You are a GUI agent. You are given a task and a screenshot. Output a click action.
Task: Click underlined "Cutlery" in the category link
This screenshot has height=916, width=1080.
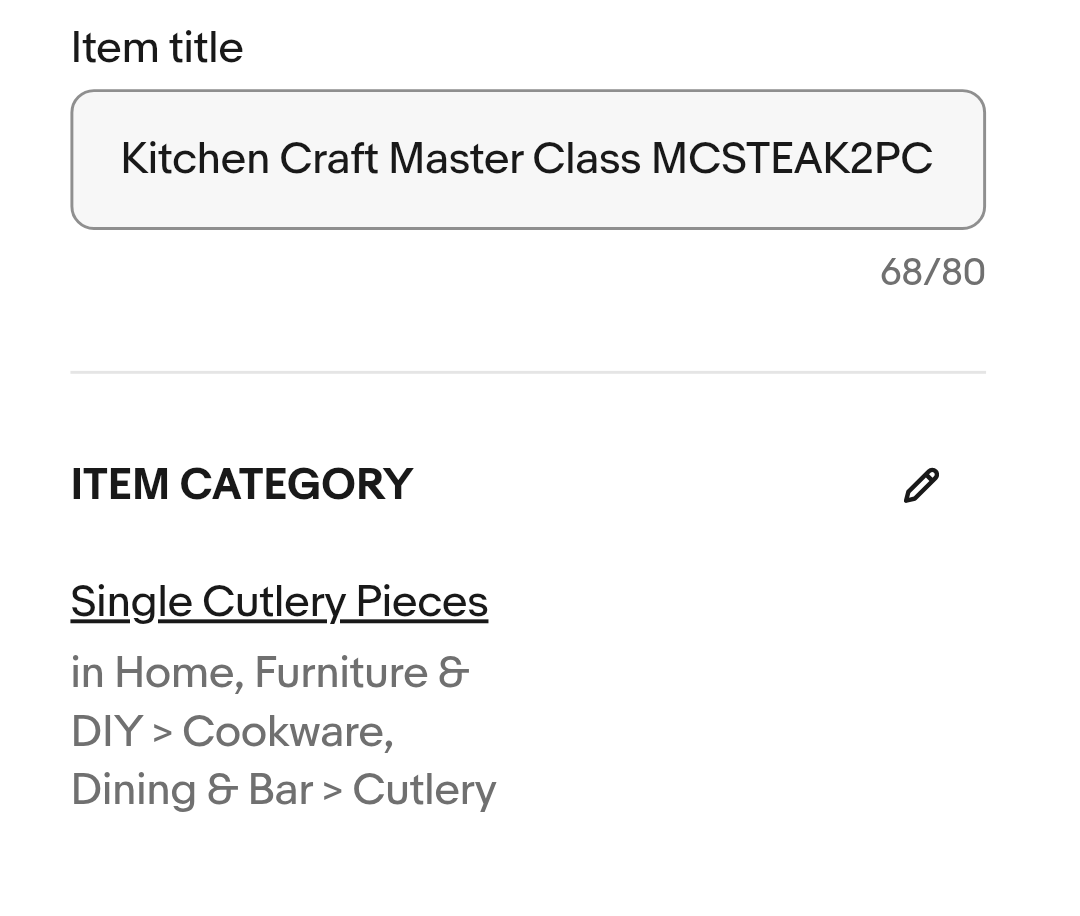pos(274,602)
